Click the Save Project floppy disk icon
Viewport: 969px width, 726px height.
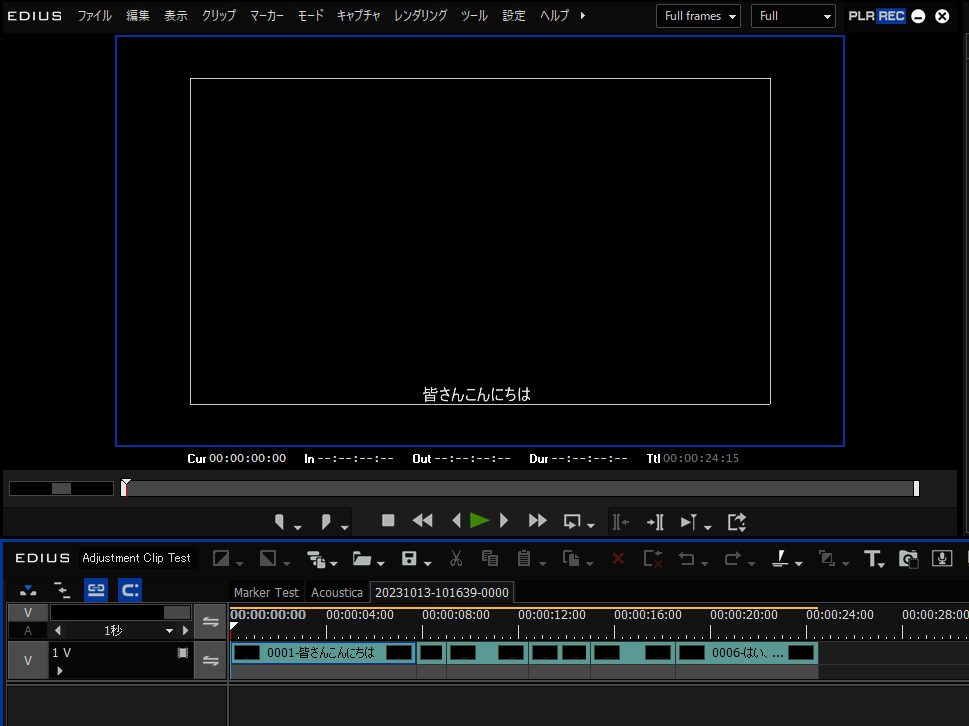pos(409,559)
